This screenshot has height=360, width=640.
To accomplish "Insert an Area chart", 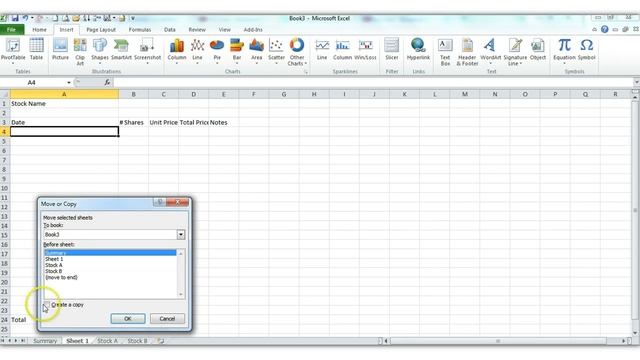I will pos(256,51).
